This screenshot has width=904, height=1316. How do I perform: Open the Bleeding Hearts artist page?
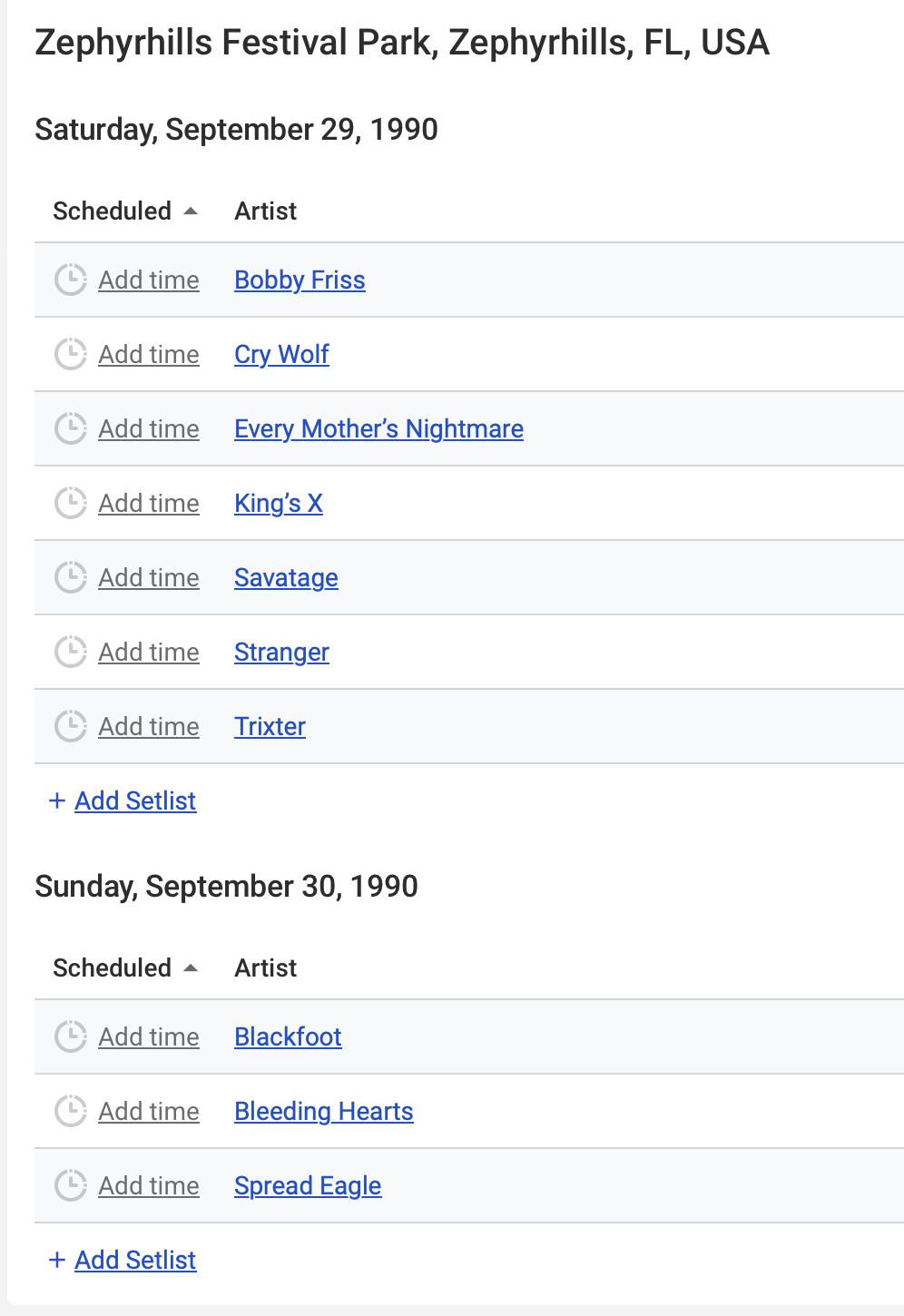click(323, 1111)
